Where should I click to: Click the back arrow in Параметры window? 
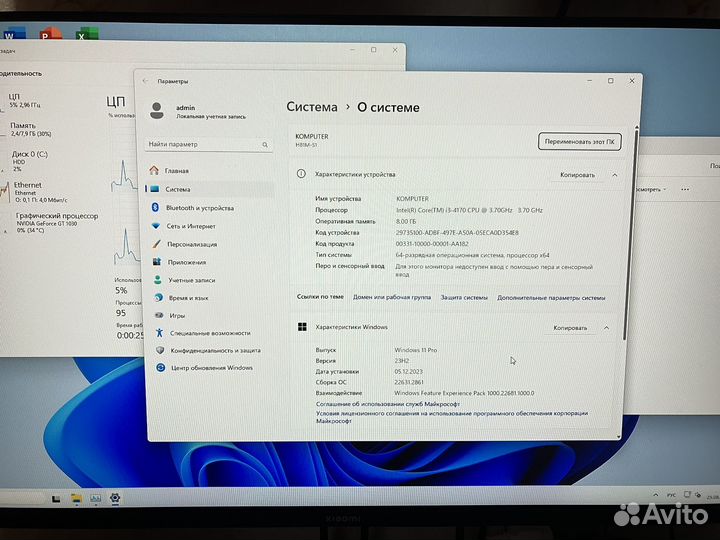point(145,81)
